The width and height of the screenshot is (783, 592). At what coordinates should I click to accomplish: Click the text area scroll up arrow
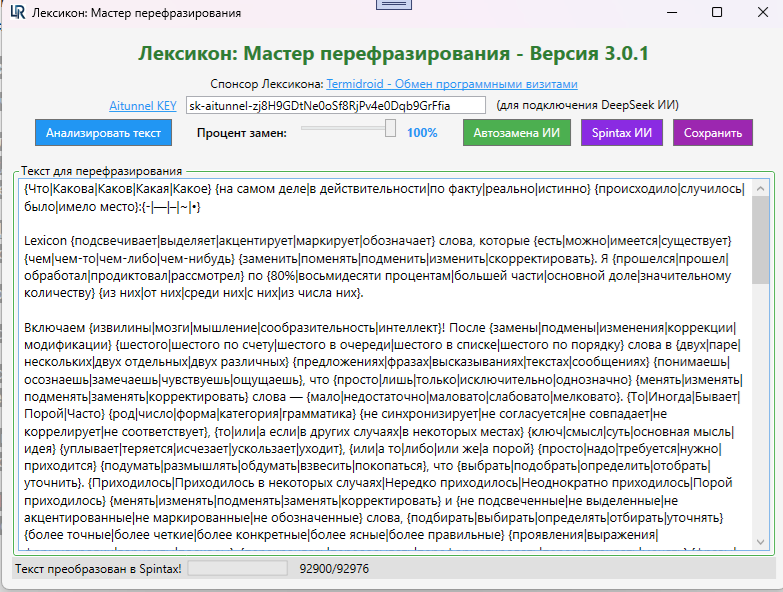(x=761, y=188)
